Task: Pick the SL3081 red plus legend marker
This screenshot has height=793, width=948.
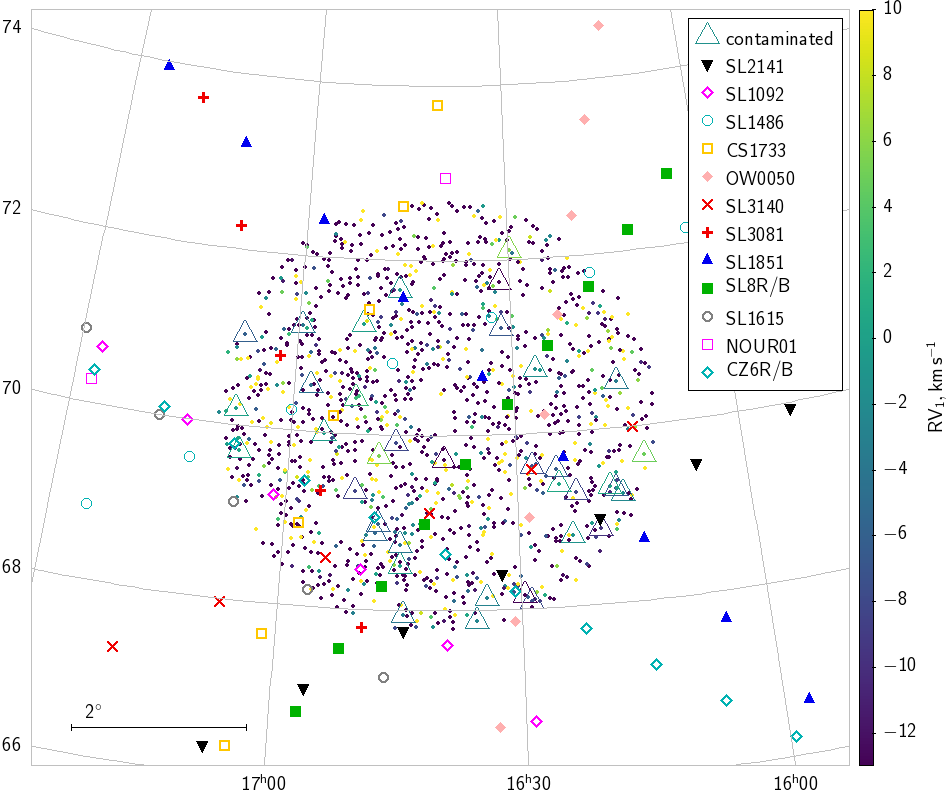Action: coord(707,233)
